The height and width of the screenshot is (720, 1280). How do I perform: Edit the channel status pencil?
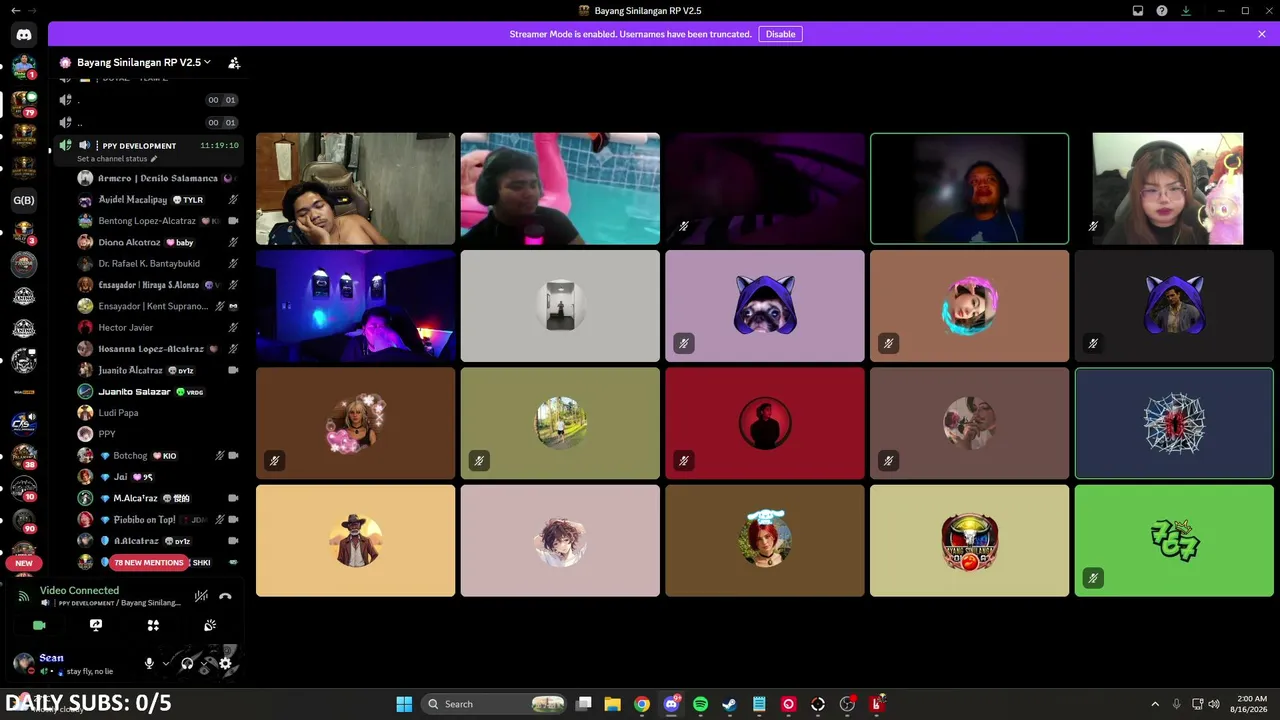pos(154,159)
